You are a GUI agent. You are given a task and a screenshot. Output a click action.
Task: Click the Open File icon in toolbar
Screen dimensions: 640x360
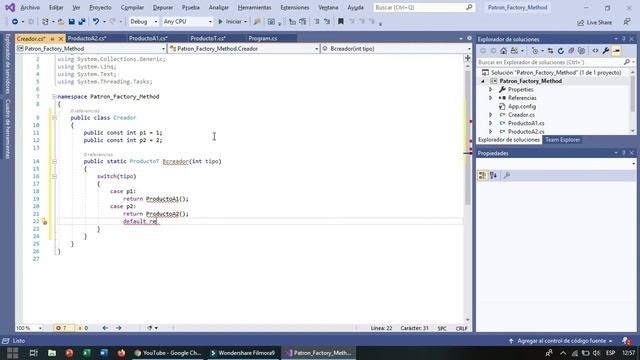[x=61, y=22]
